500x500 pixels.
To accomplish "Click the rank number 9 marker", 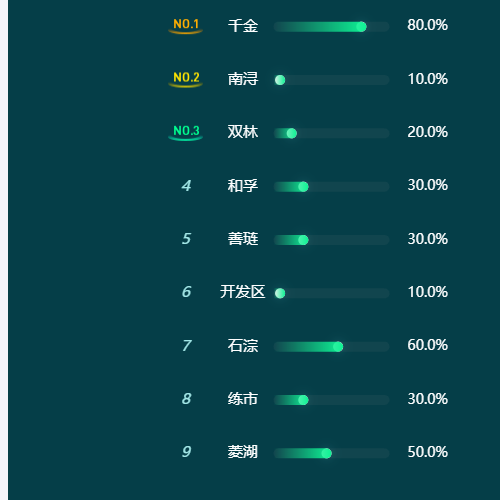I will 186,452.
